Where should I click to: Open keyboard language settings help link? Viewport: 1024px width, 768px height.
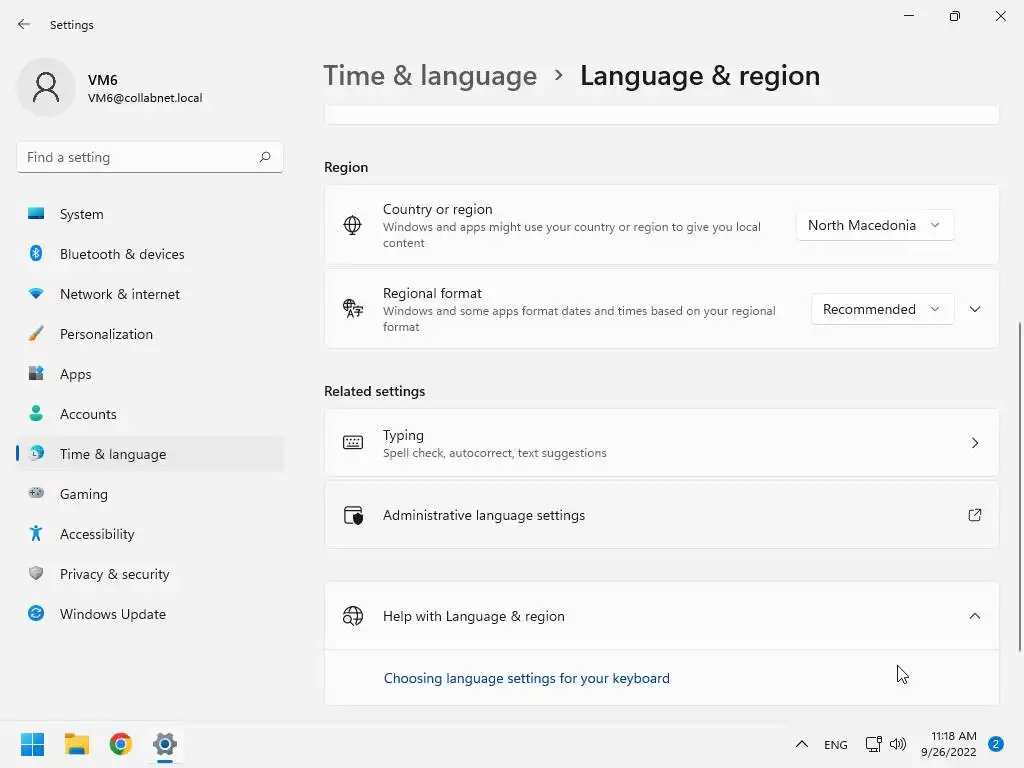[527, 678]
